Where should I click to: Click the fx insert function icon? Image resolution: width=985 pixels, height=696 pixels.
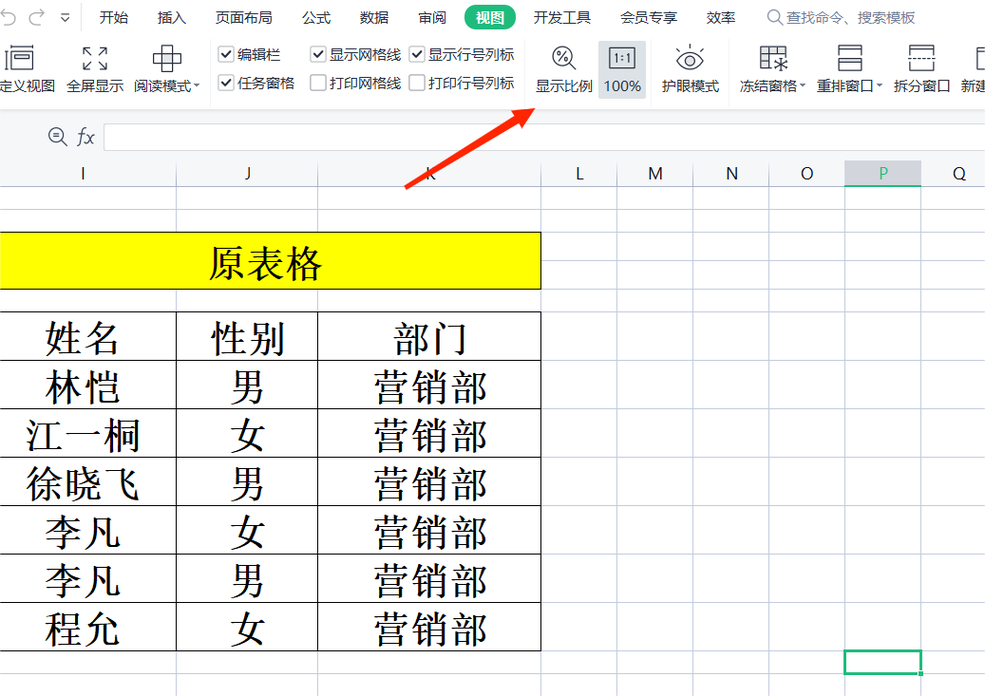point(85,136)
